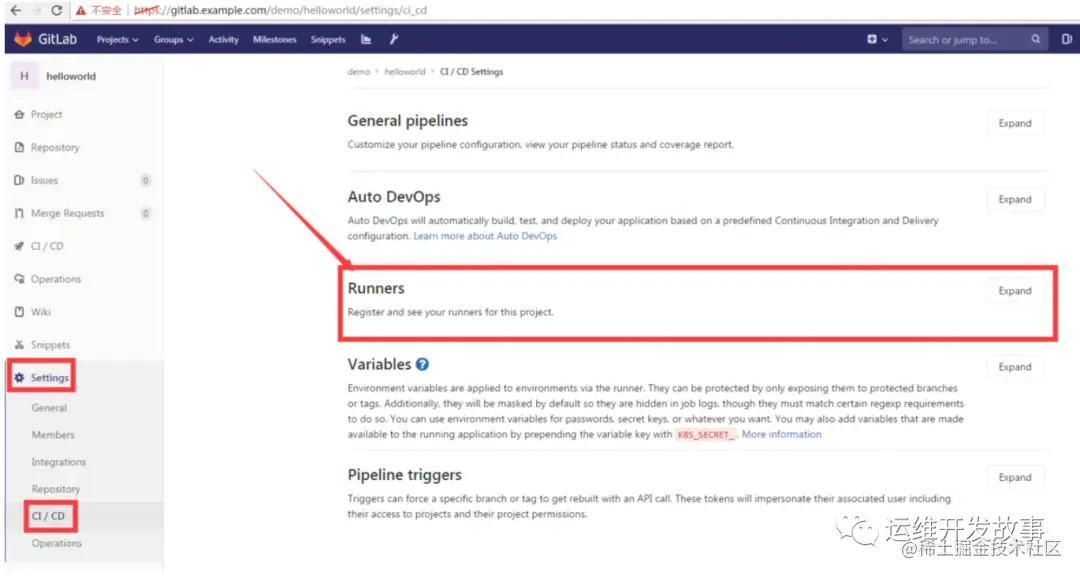1080x577 pixels.
Task: Click the Variables help question icon
Action: pos(422,364)
